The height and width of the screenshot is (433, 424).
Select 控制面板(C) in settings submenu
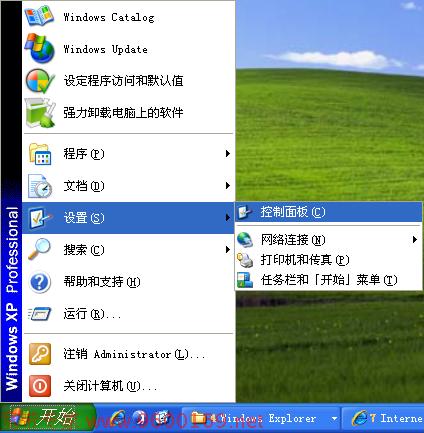329,212
